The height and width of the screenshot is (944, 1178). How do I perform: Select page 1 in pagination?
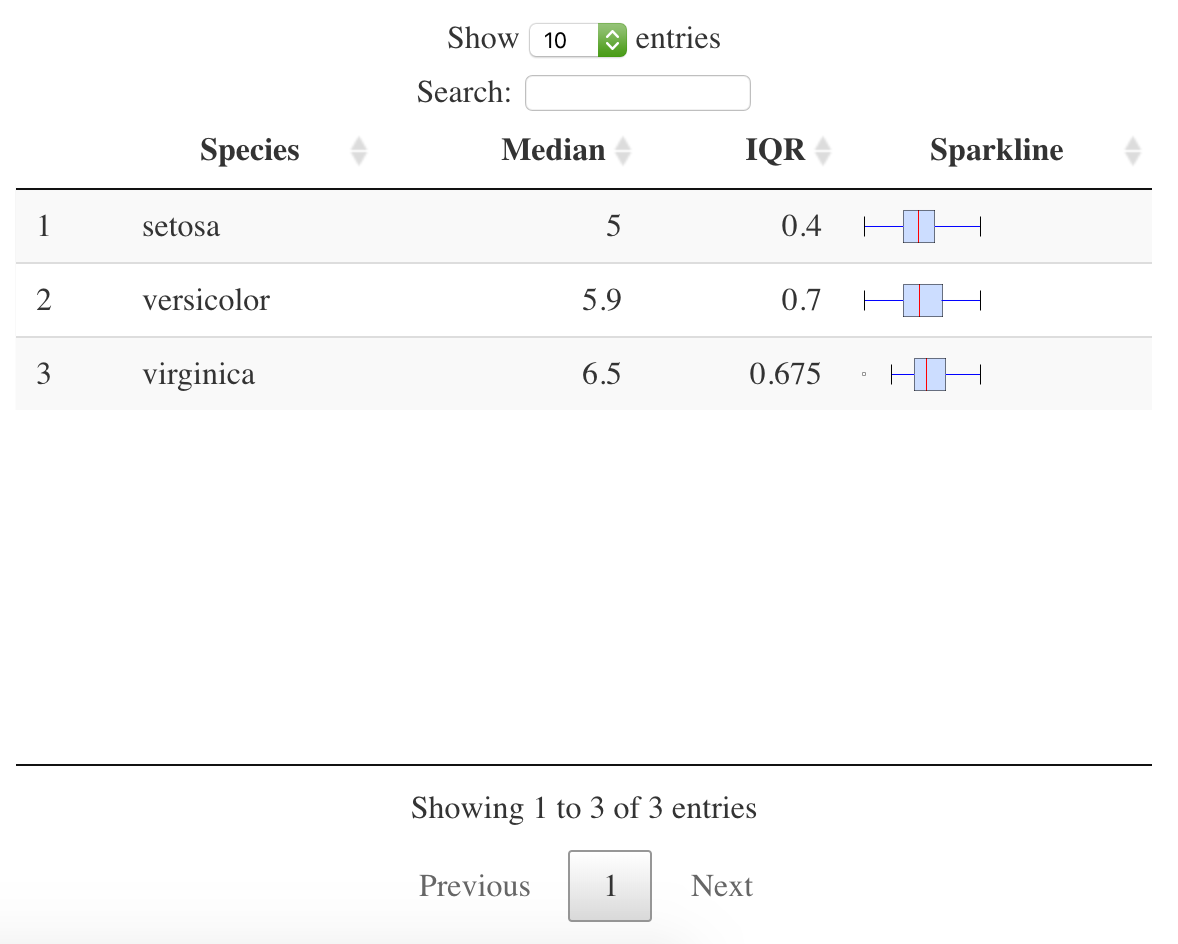[609, 886]
